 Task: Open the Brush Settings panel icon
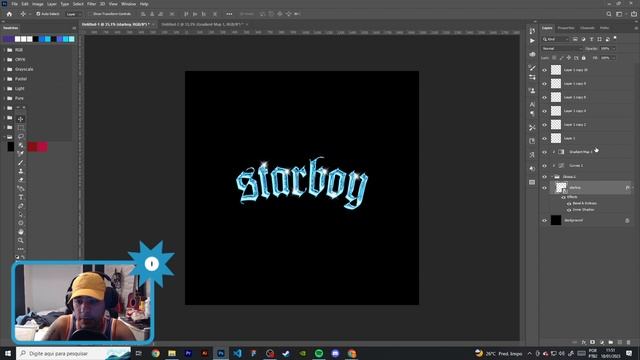(x=532, y=68)
